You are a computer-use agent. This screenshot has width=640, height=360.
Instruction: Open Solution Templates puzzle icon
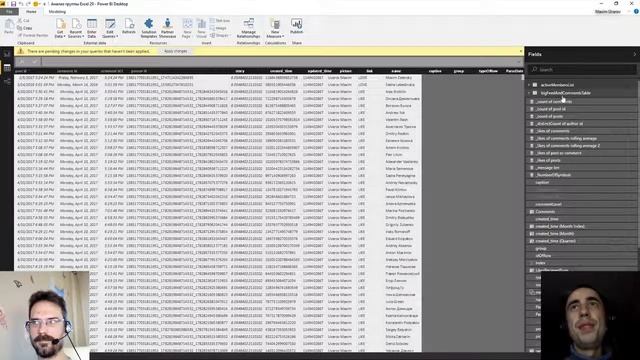(149, 23)
